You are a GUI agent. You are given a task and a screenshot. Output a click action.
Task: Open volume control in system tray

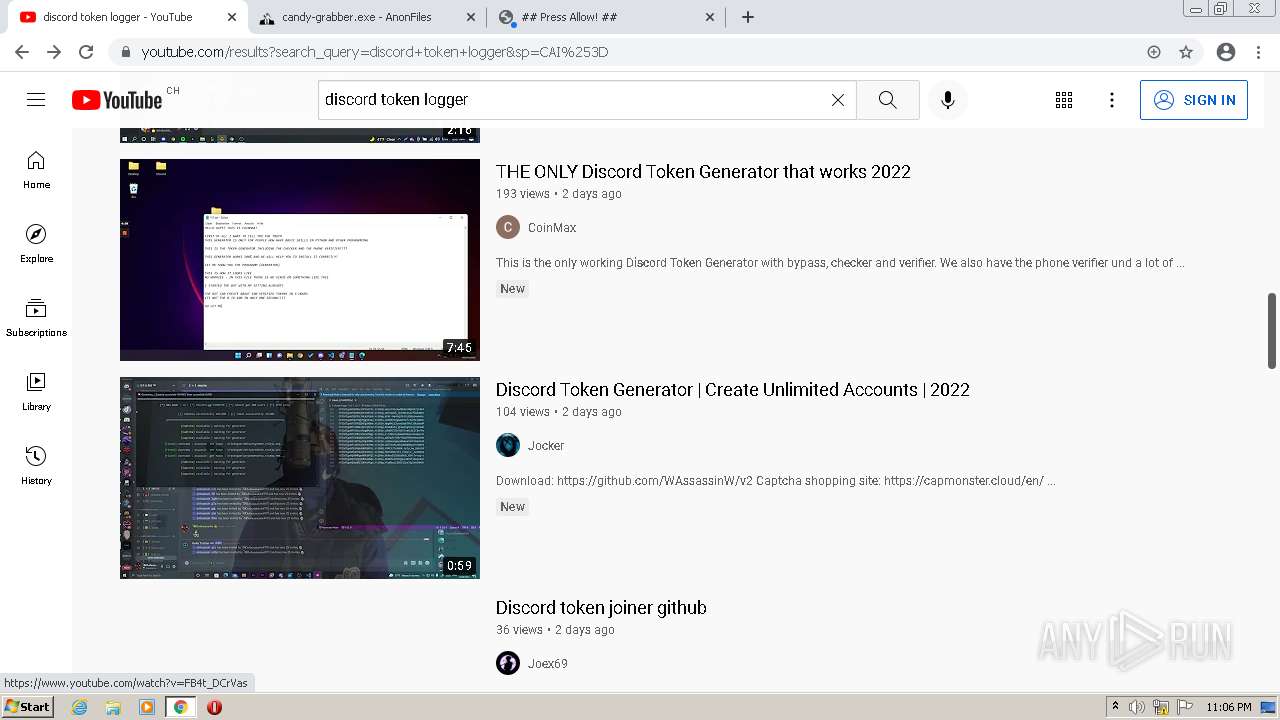1137,707
